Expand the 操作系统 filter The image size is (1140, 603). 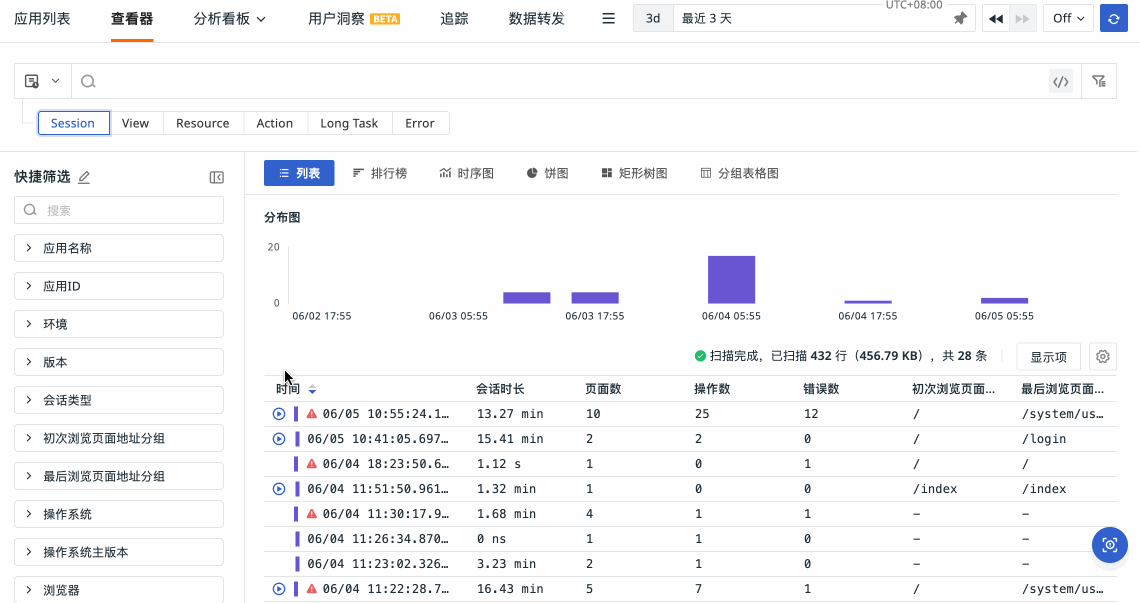(119, 514)
